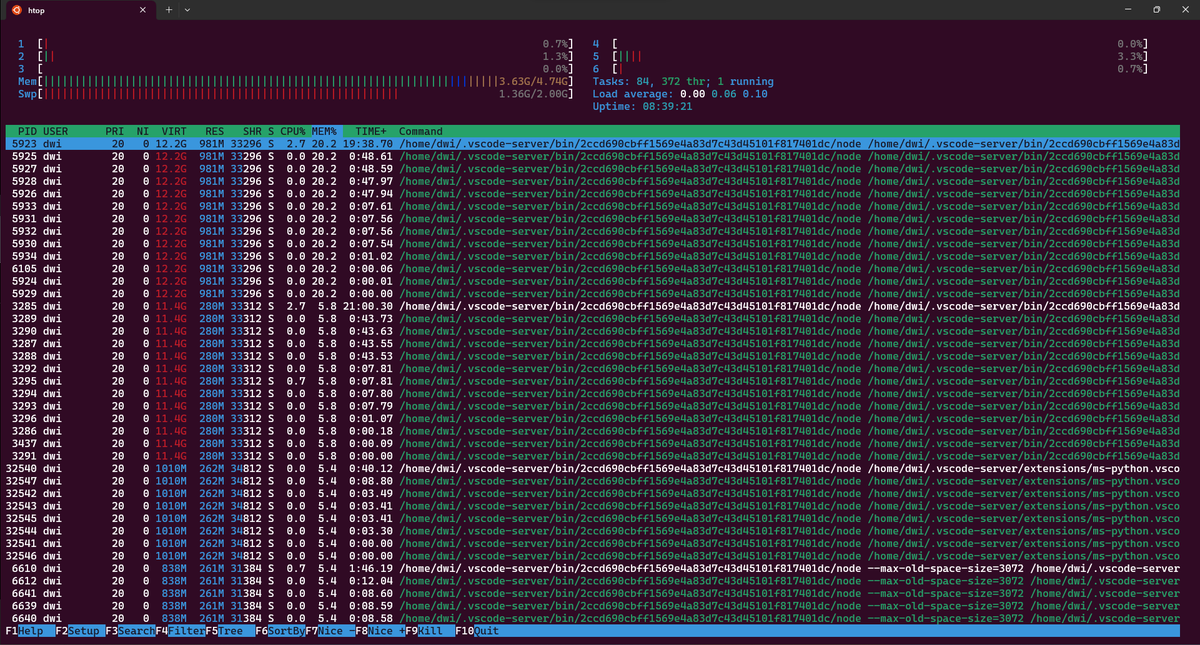The image size is (1200, 645).
Task: Sort by the Command column header
Action: coord(421,131)
